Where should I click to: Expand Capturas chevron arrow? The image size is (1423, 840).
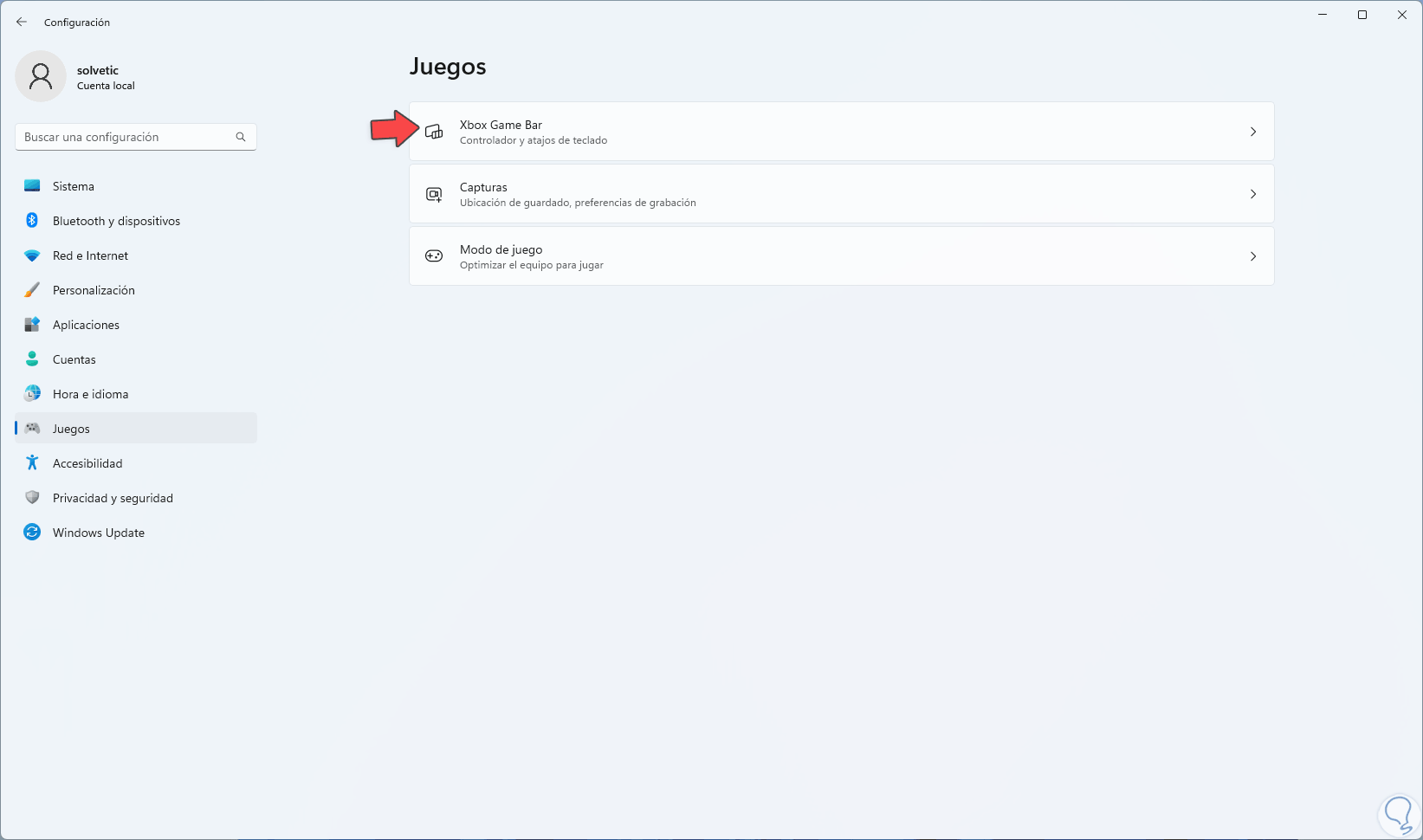(1252, 194)
